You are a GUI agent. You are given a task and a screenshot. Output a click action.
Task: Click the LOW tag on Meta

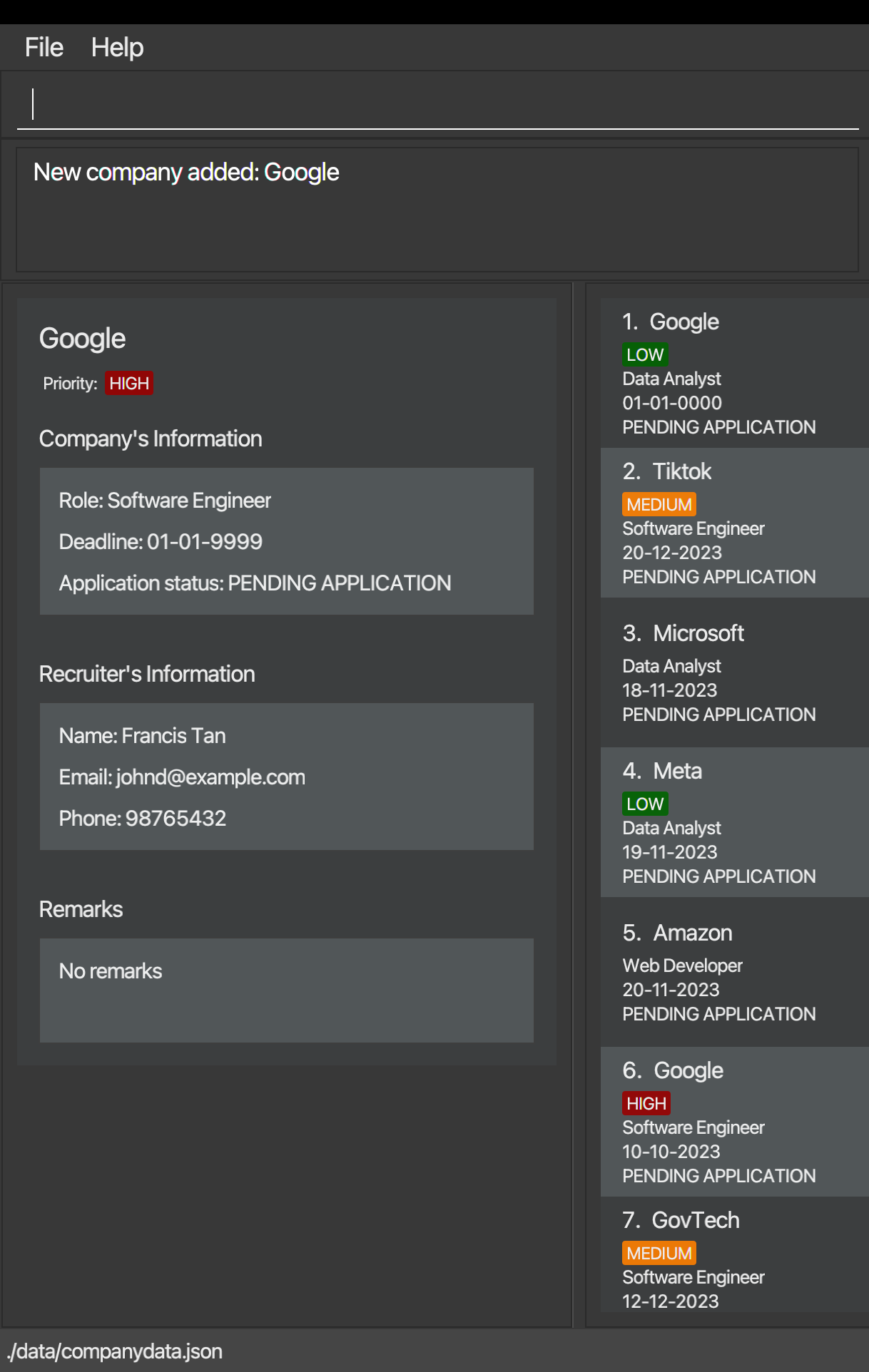click(645, 804)
